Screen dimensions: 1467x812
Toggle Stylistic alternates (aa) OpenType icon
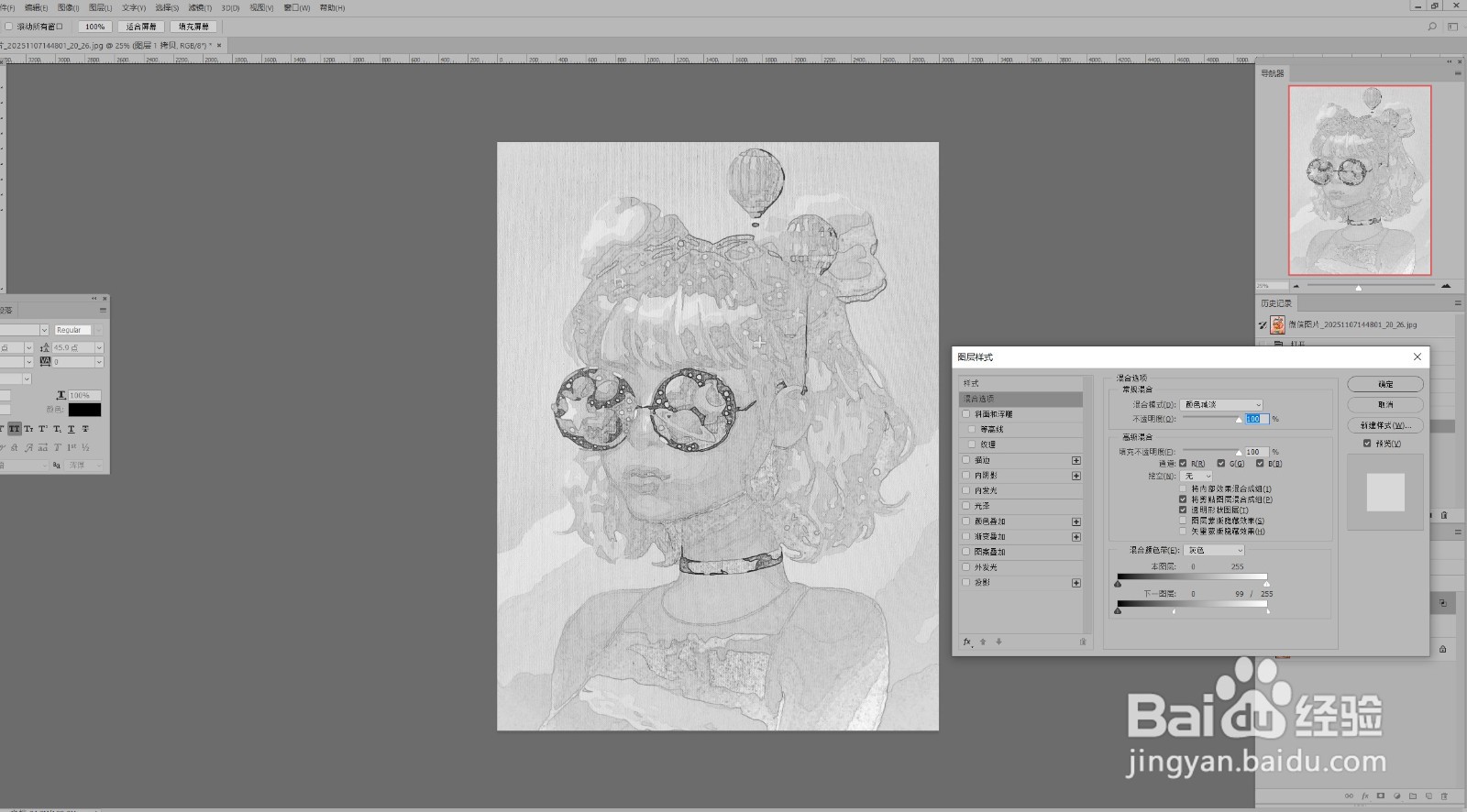(x=43, y=447)
